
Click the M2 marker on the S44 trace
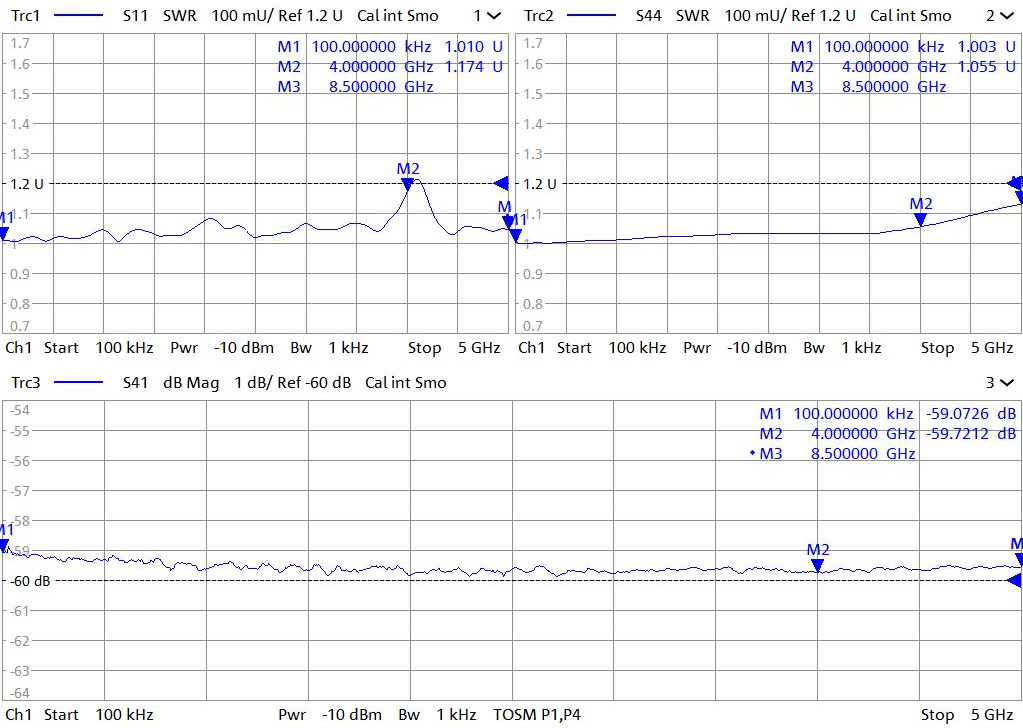pyautogui.click(x=921, y=218)
